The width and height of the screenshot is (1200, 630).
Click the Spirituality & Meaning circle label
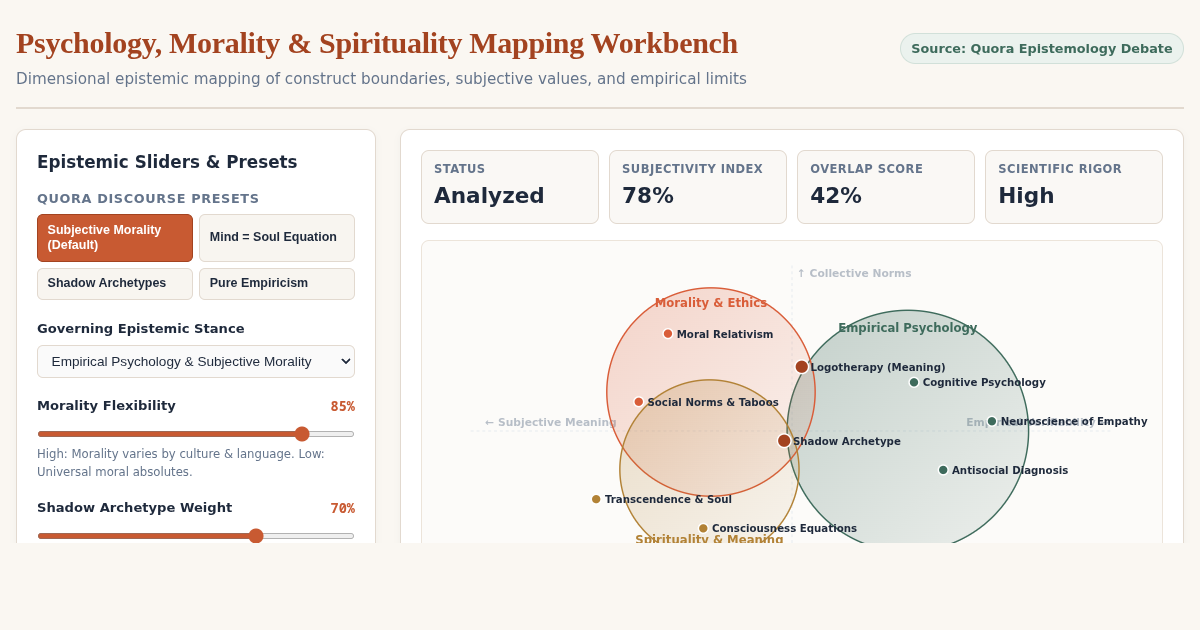pyautogui.click(x=709, y=539)
